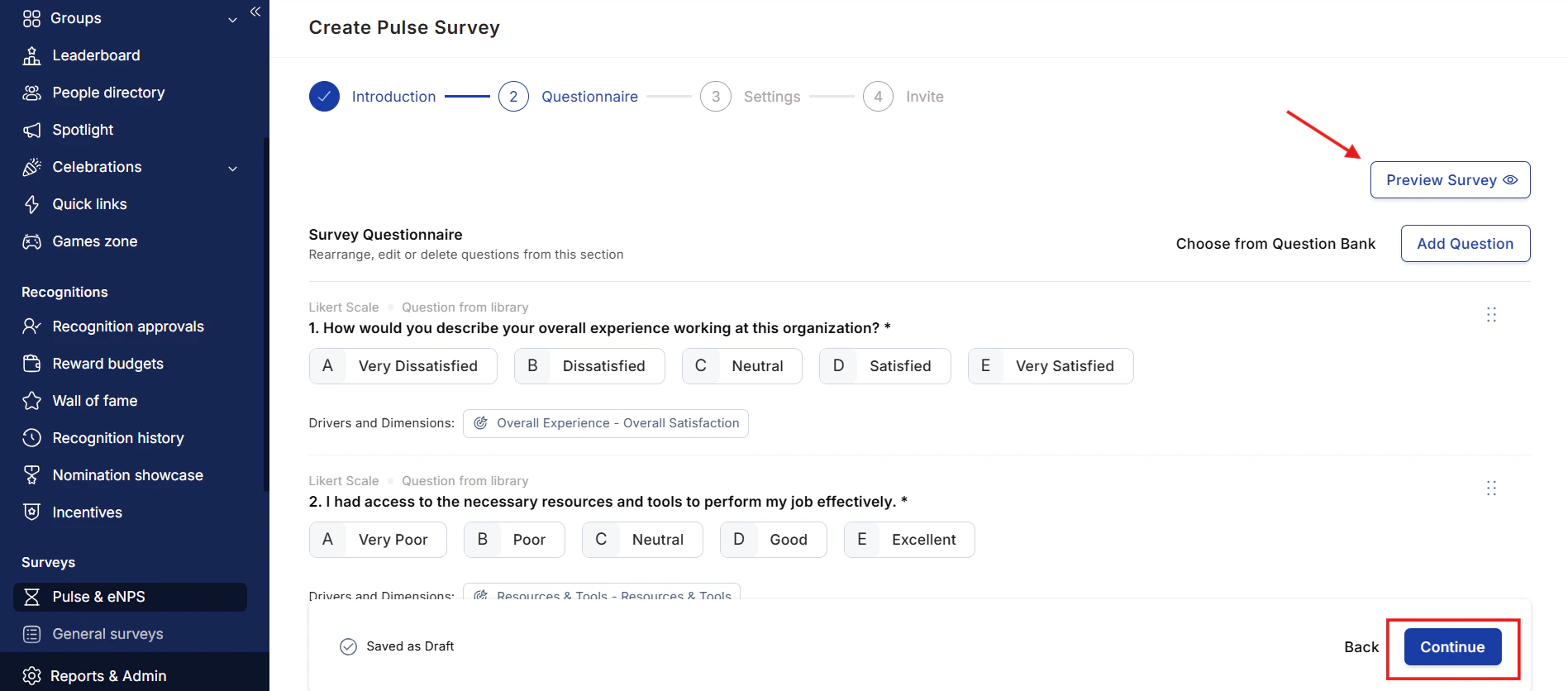Select option D Satisfied

[x=884, y=366]
